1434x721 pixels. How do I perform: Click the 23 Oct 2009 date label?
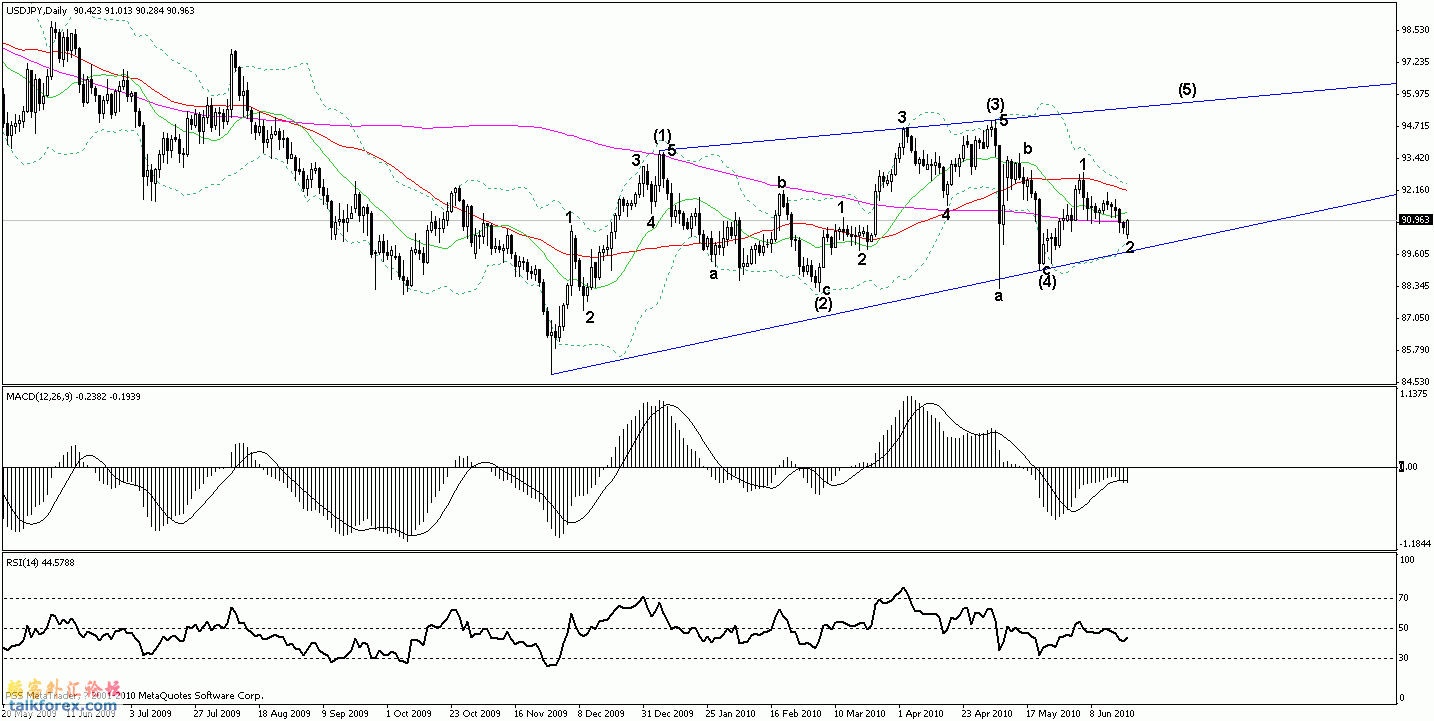[x=475, y=714]
